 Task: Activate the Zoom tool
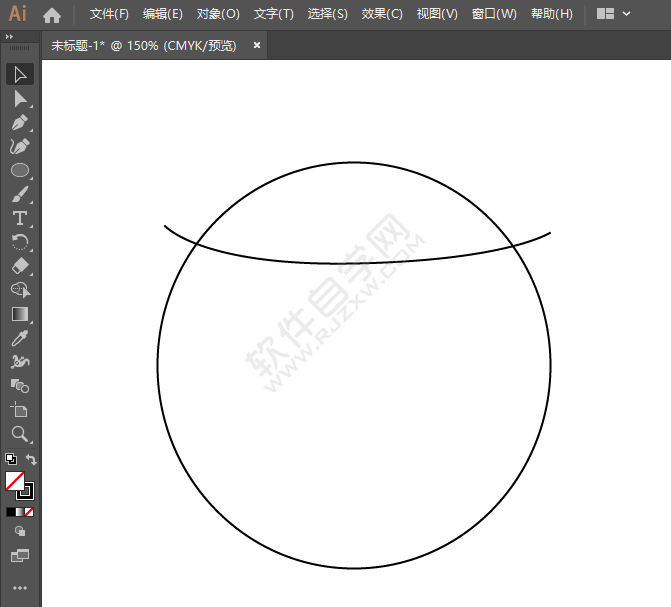click(x=19, y=434)
